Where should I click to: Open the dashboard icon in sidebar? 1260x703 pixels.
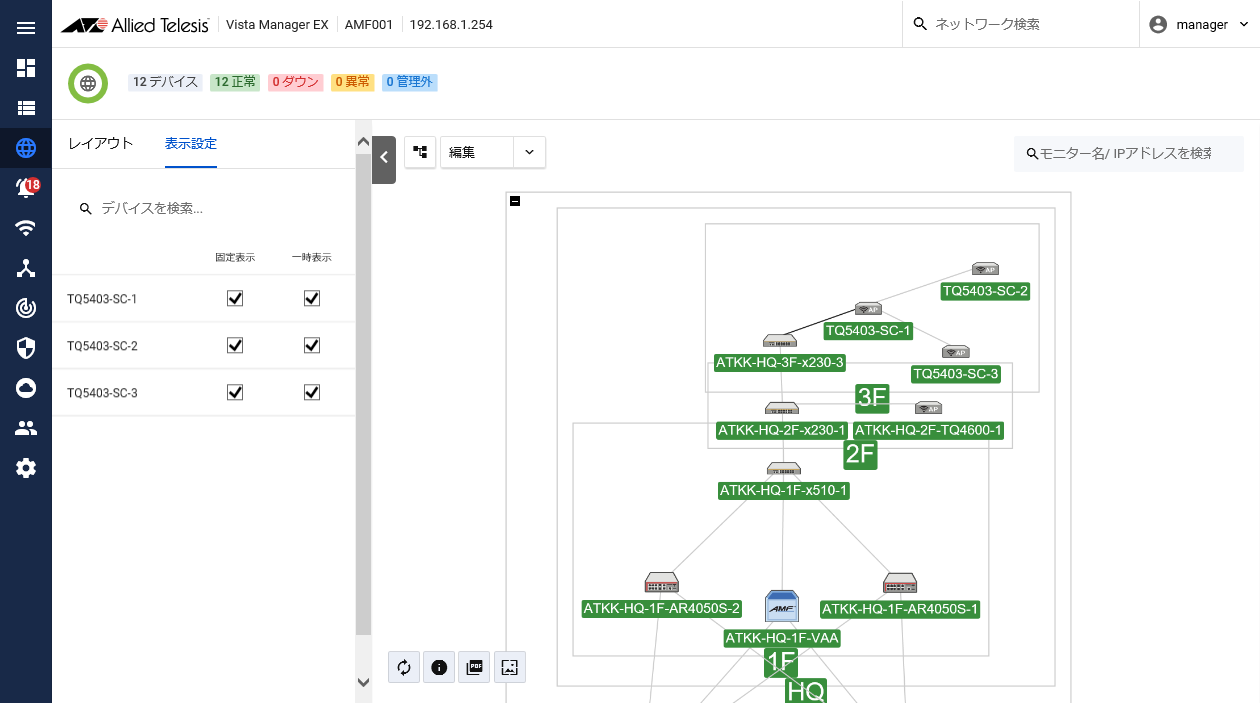coord(26,68)
